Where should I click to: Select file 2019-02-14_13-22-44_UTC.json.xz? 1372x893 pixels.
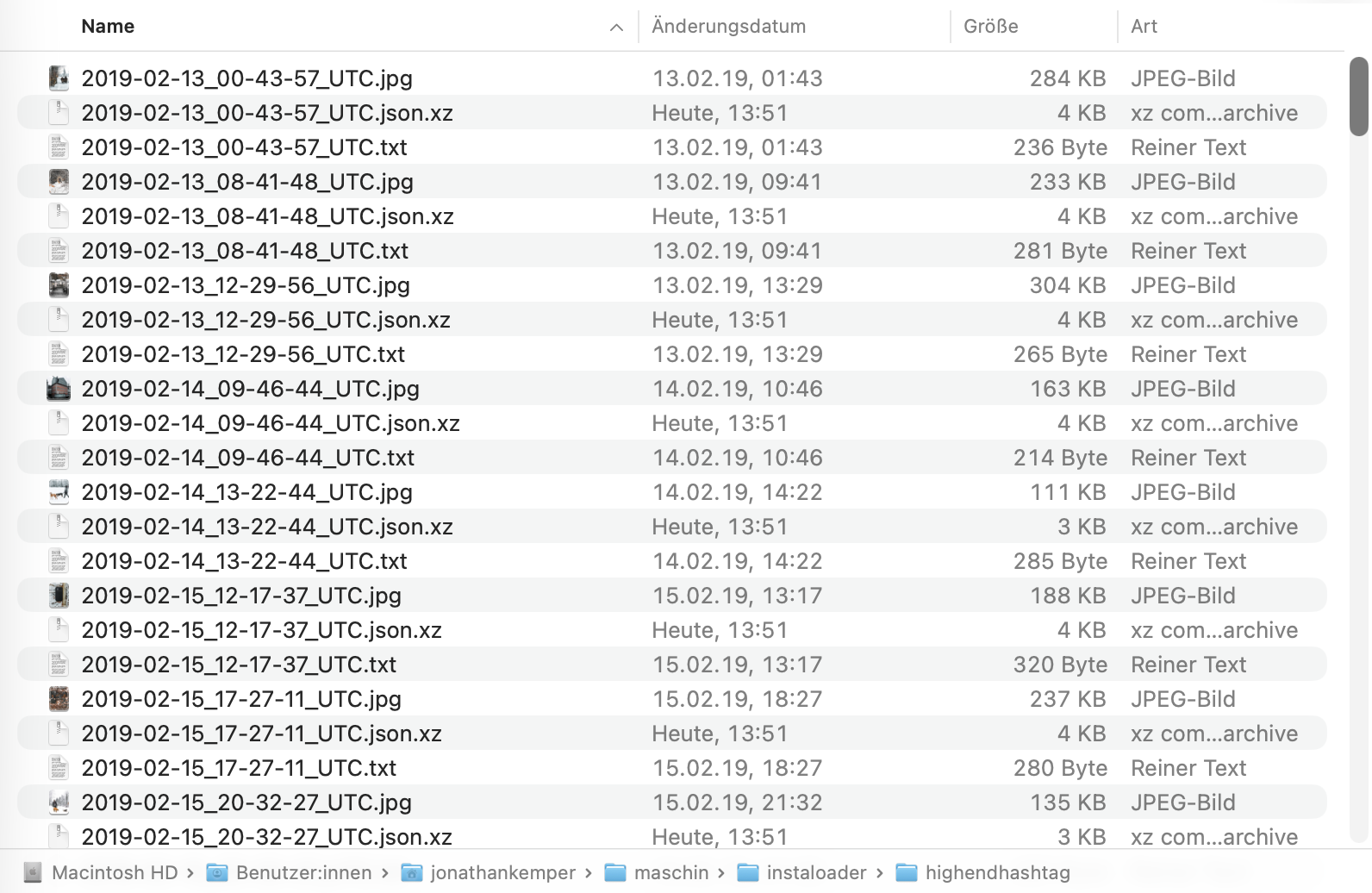click(x=267, y=527)
